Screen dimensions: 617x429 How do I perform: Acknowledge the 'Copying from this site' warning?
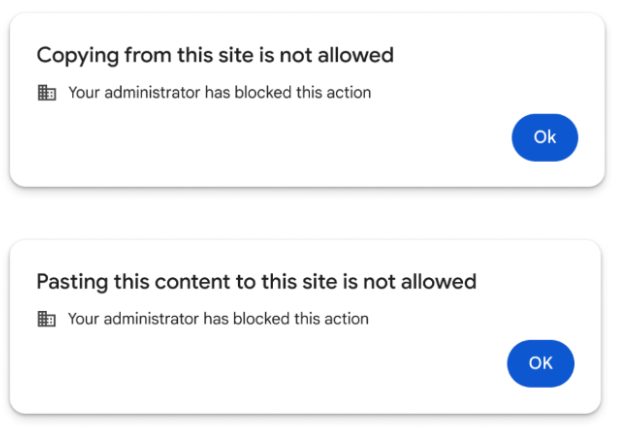coord(545,137)
